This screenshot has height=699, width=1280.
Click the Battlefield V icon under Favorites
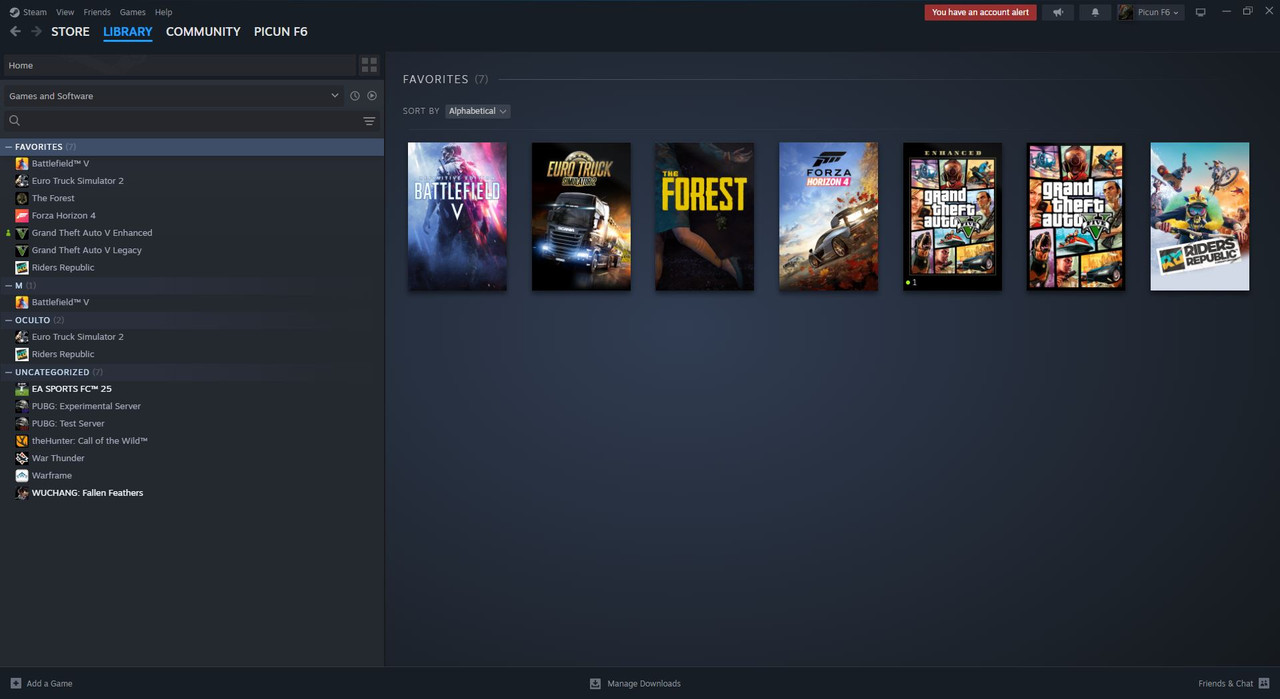22,163
